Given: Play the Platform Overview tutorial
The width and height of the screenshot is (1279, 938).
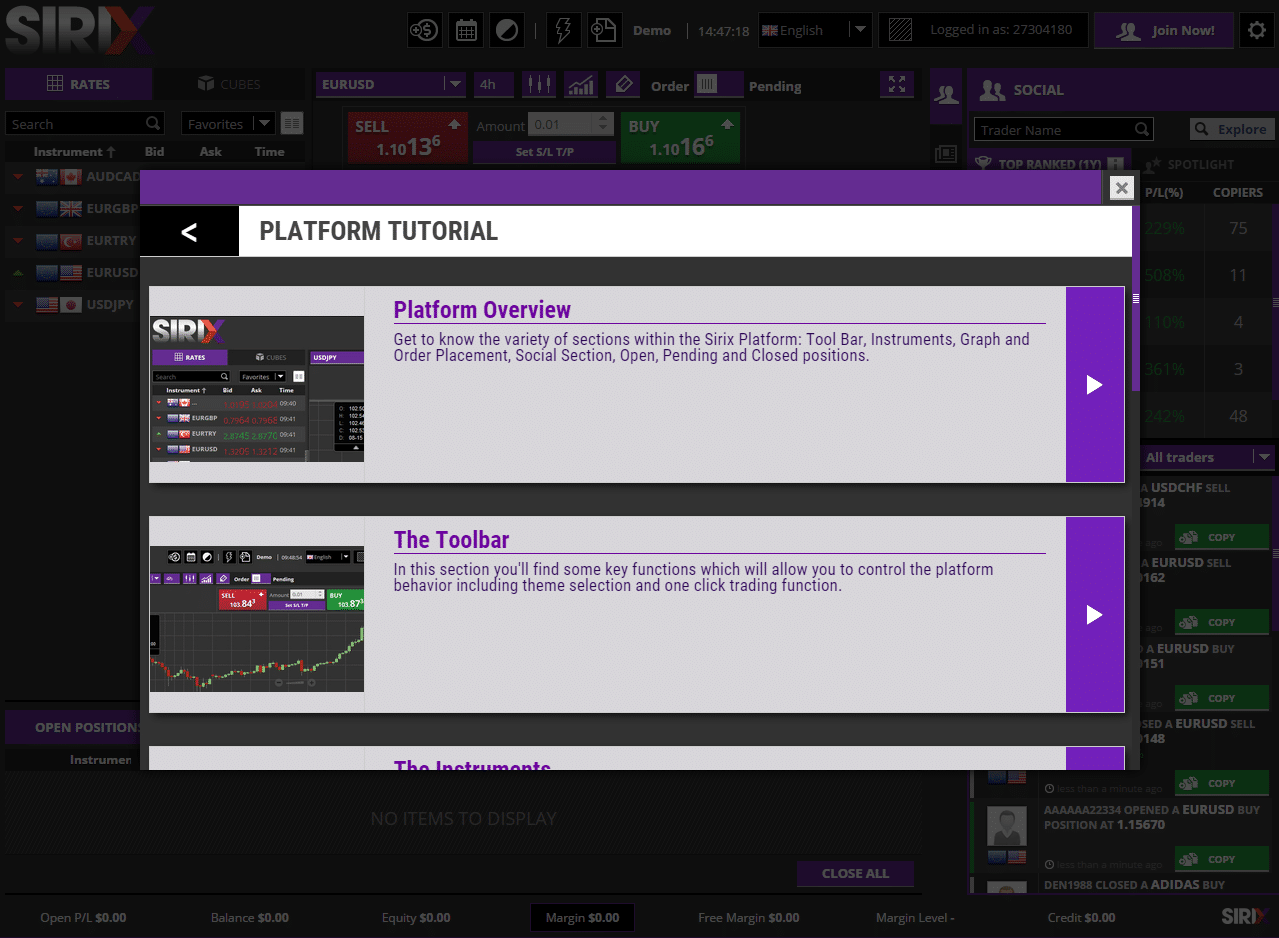Looking at the screenshot, I should pos(1095,385).
